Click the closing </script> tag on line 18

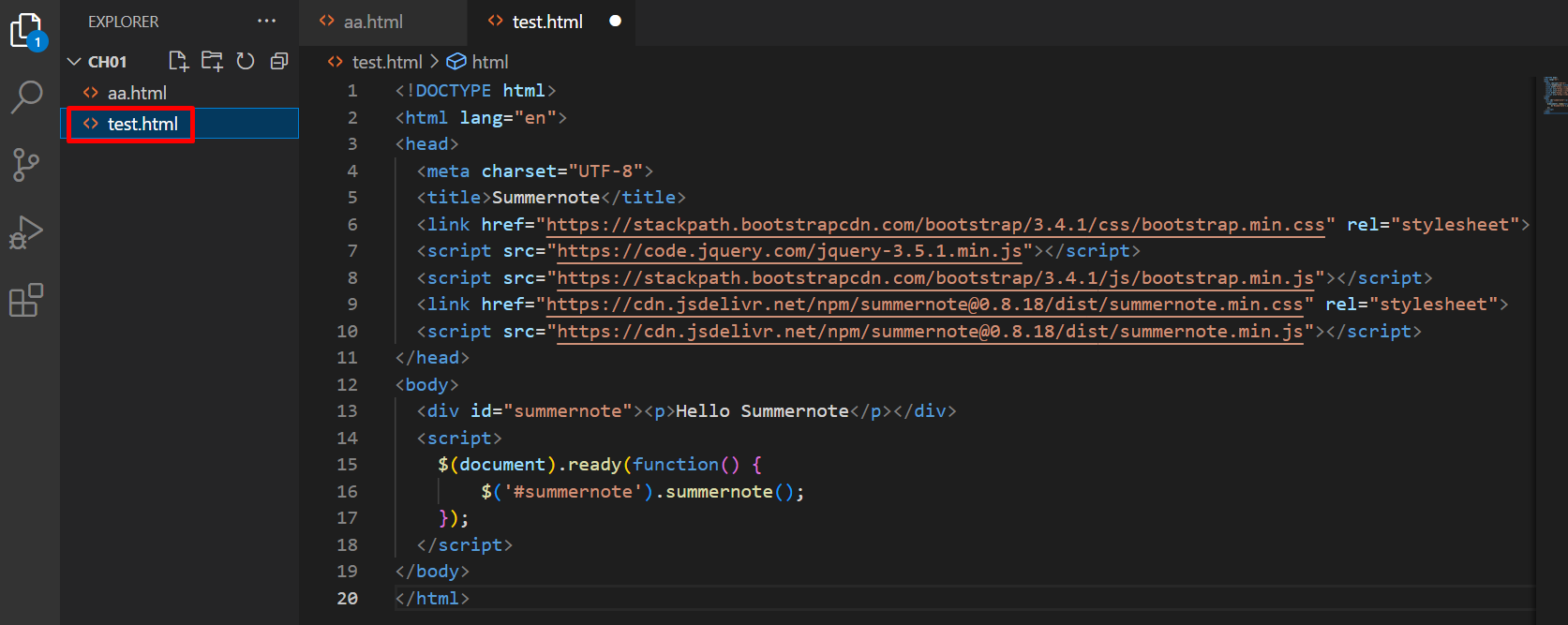[x=465, y=545]
